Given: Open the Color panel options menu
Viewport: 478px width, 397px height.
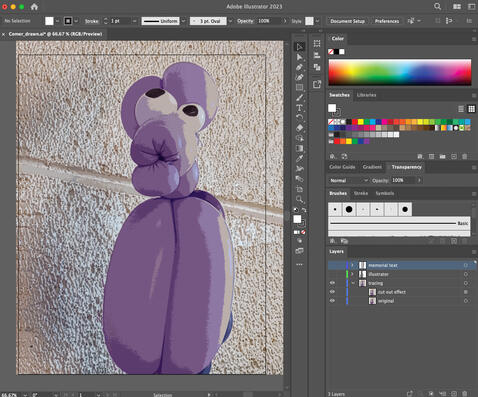Looking at the screenshot, I should coord(474,39).
